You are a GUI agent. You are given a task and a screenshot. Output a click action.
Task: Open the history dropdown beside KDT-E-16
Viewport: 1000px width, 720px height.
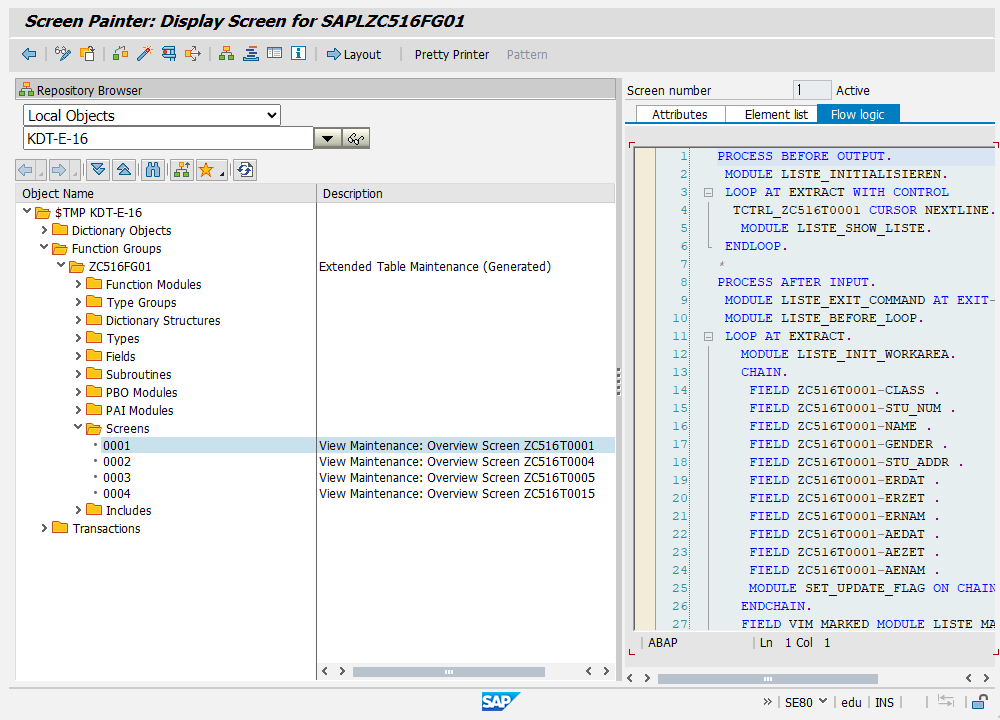[328, 138]
